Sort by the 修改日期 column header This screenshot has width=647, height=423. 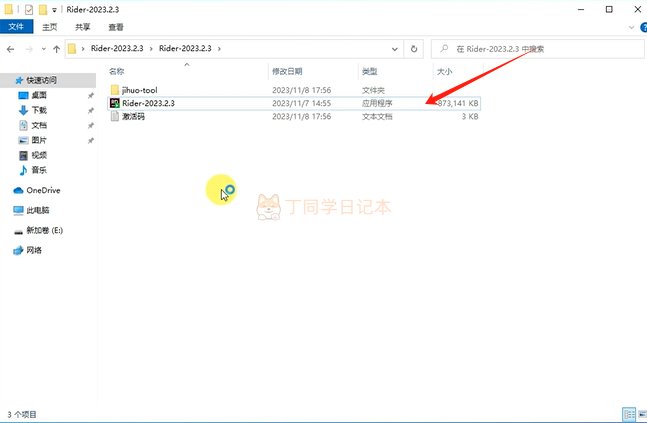[x=287, y=71]
